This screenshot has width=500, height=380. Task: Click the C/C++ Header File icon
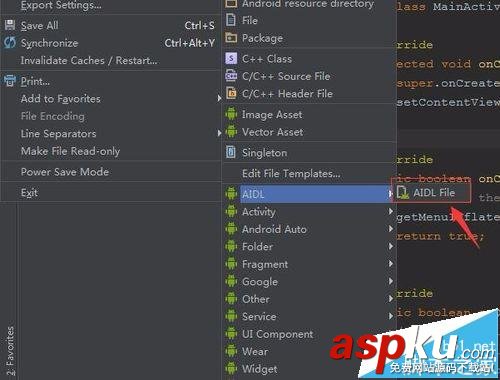pyautogui.click(x=231, y=93)
